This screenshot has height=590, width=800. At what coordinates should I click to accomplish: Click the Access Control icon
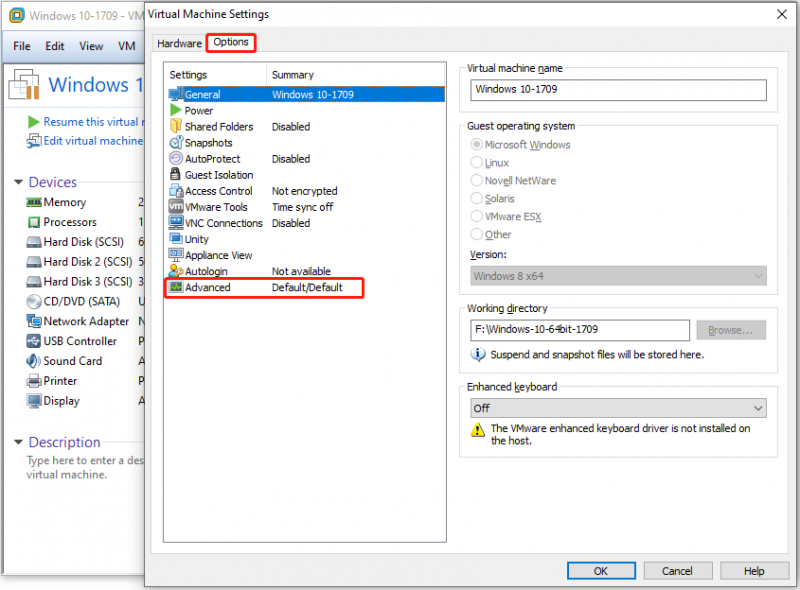point(176,190)
